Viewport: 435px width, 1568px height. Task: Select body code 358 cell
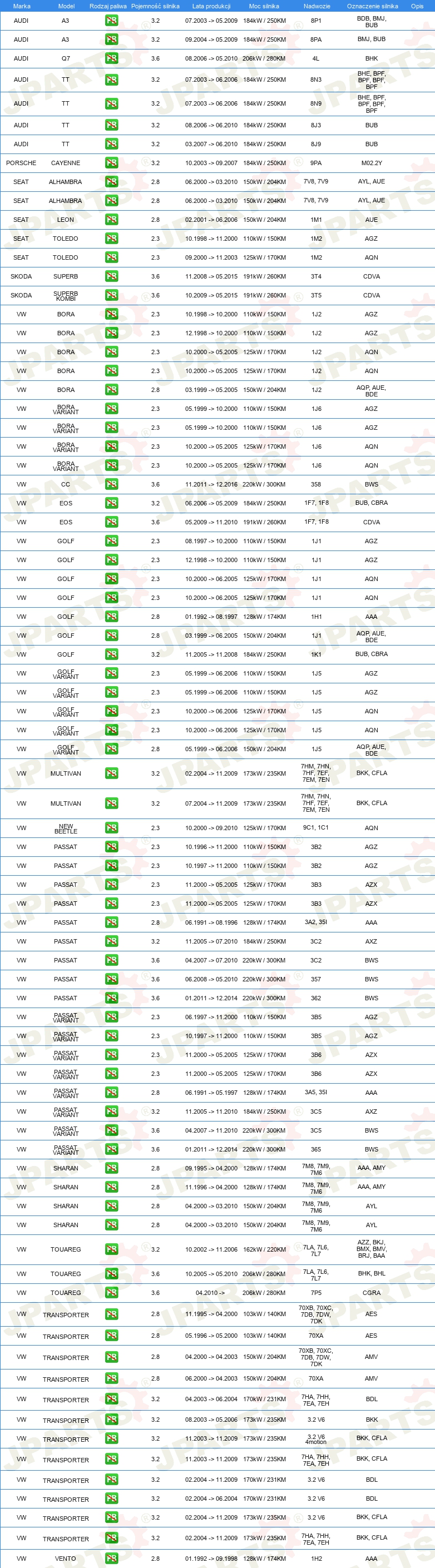pos(315,484)
